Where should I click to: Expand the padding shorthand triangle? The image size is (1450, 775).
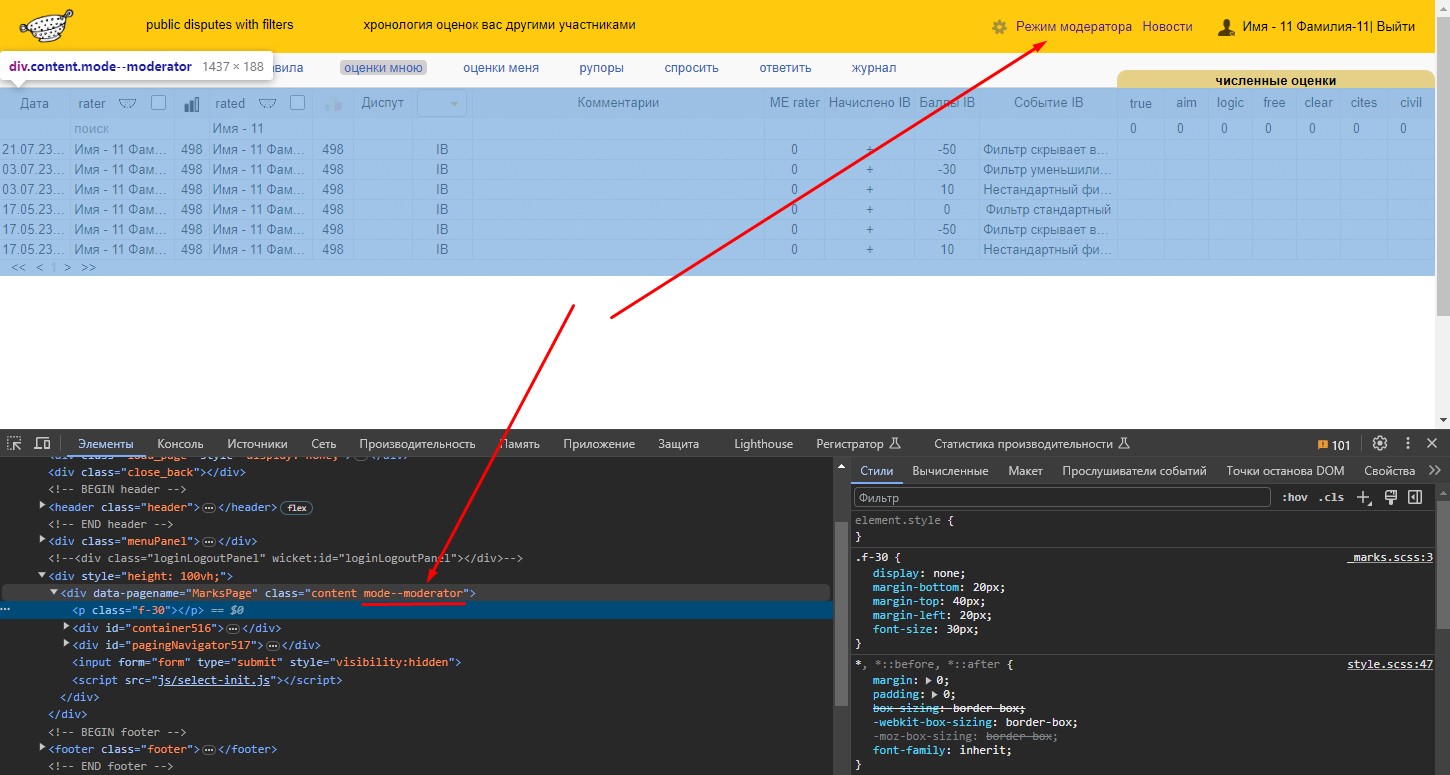[934, 694]
